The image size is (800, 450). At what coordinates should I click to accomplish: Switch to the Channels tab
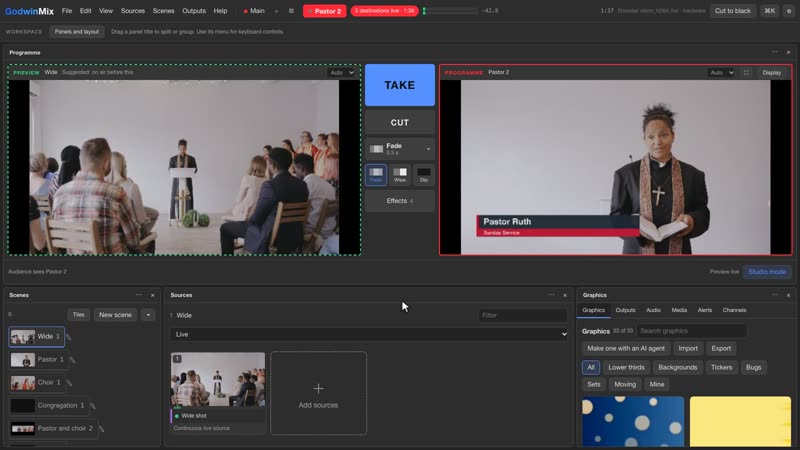[734, 310]
